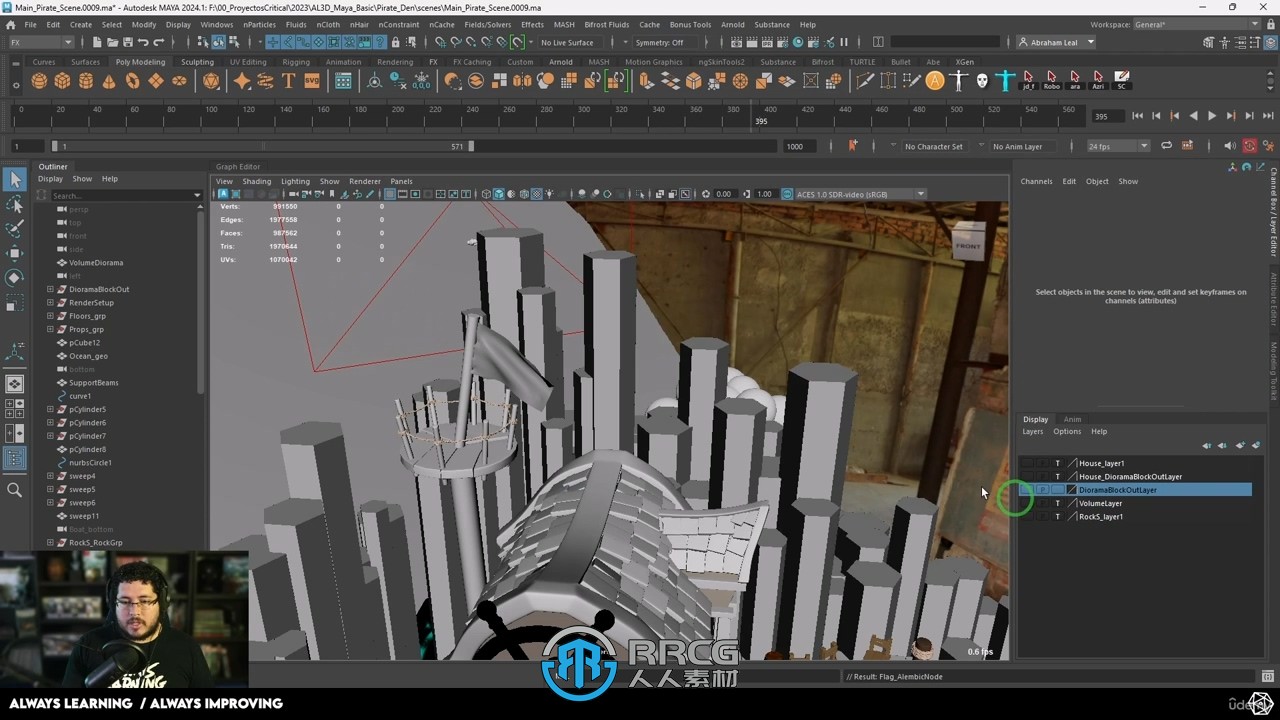Expand the Props_grp node in Outliner
Image resolution: width=1280 pixels, height=720 pixels.
50,329
